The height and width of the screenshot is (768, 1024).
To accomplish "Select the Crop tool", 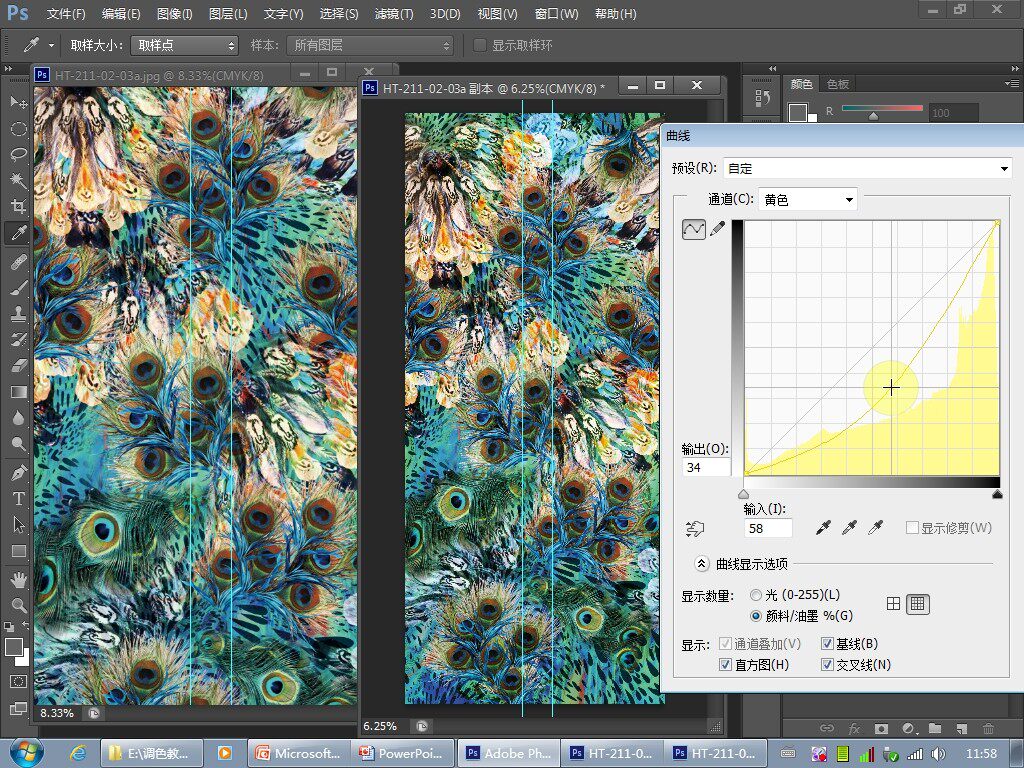I will pyautogui.click(x=18, y=207).
